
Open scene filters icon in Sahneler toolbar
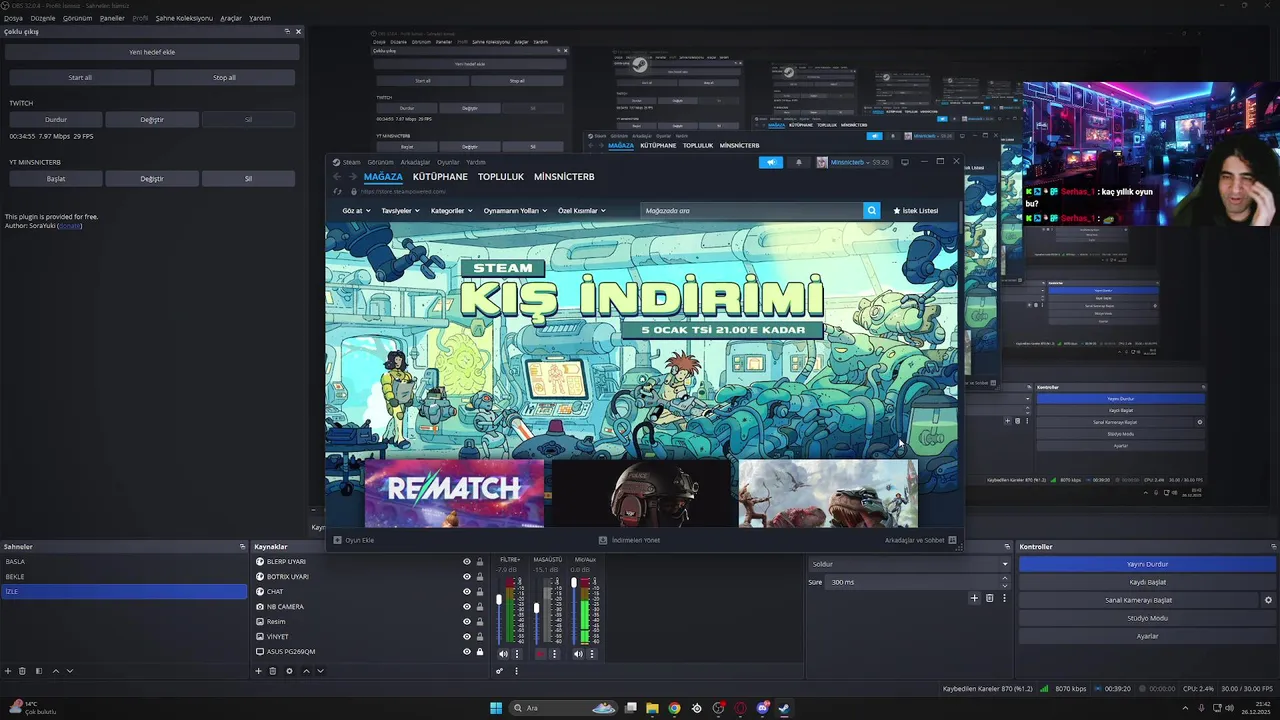click(39, 671)
